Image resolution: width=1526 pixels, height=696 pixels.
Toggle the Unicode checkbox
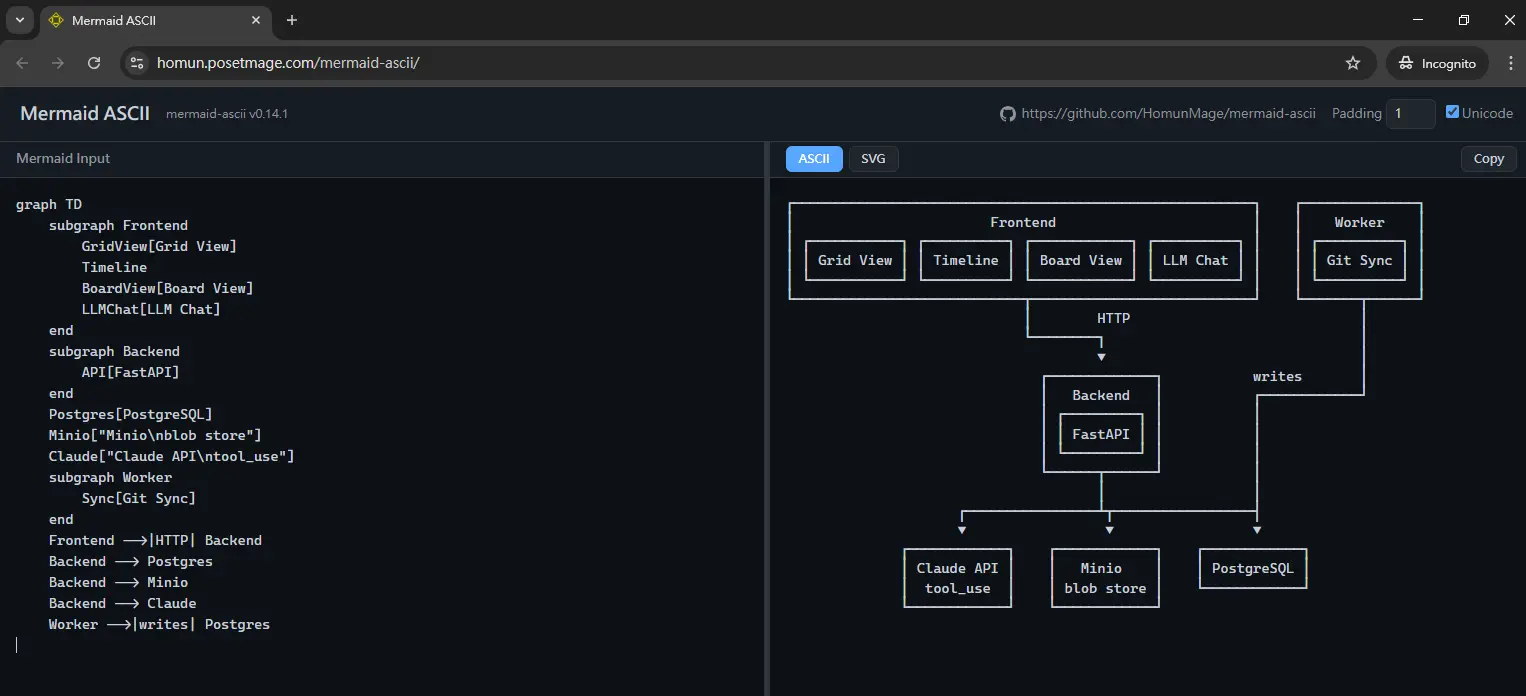[1453, 113]
